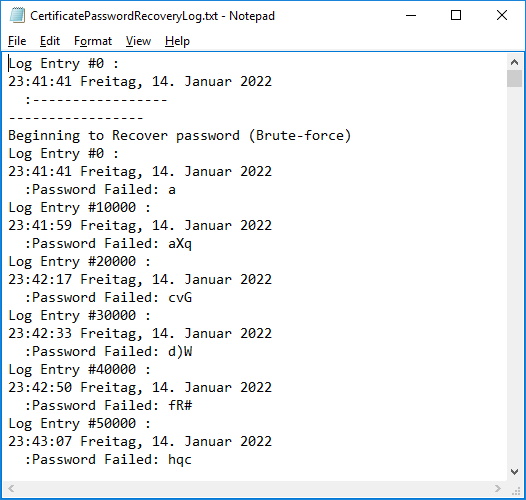Close the Notepad window
The height and width of the screenshot is (500, 526).
pyautogui.click(x=502, y=15)
